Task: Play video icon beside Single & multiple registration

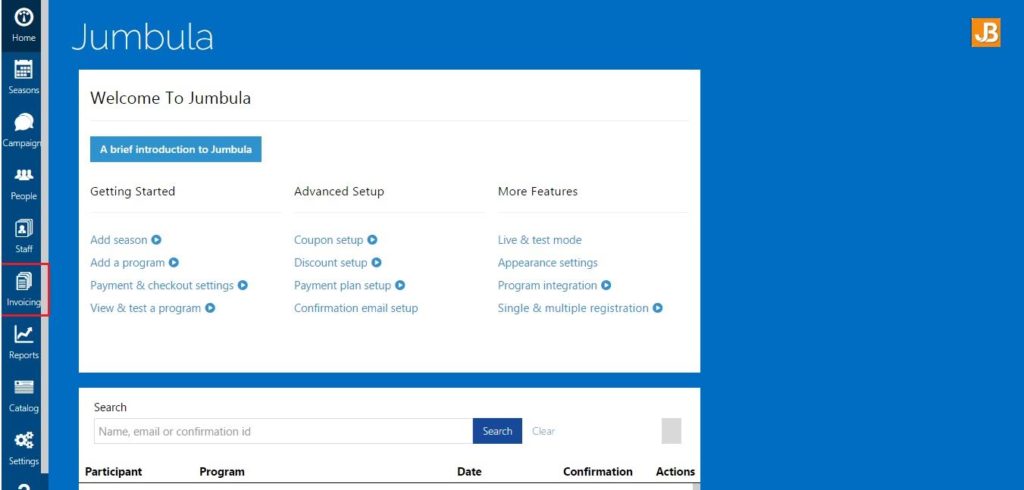Action: tap(658, 308)
